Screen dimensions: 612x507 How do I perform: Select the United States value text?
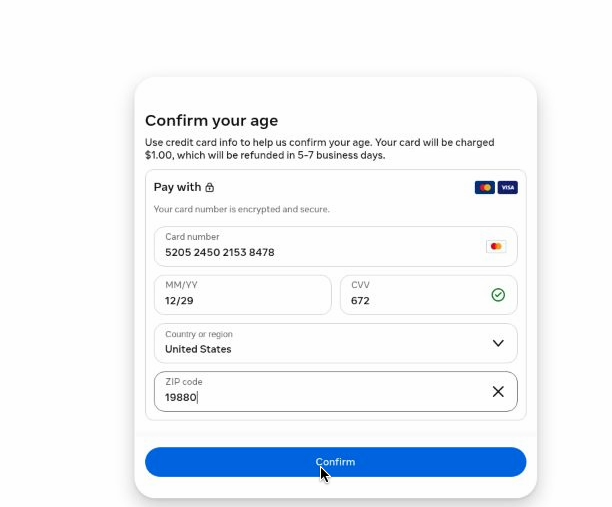[198, 349]
